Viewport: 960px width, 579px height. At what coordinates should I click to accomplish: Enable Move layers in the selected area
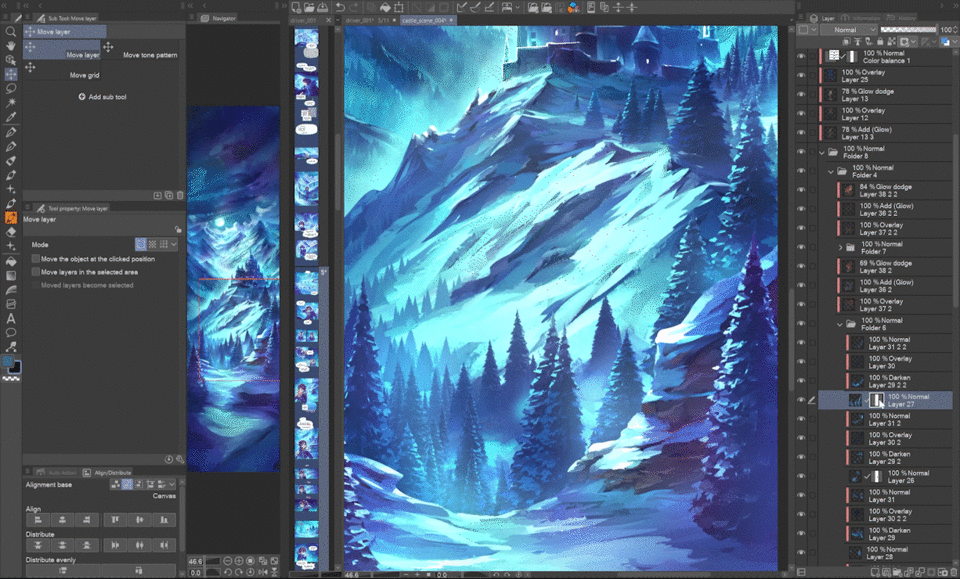36,272
